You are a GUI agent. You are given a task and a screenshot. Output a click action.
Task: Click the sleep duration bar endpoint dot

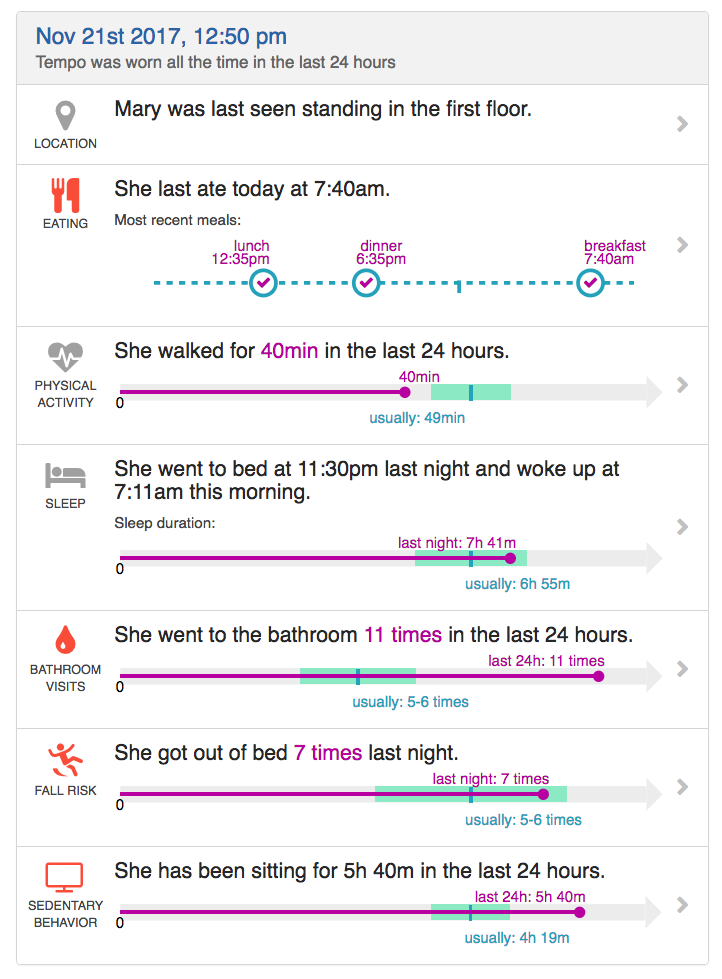point(510,558)
